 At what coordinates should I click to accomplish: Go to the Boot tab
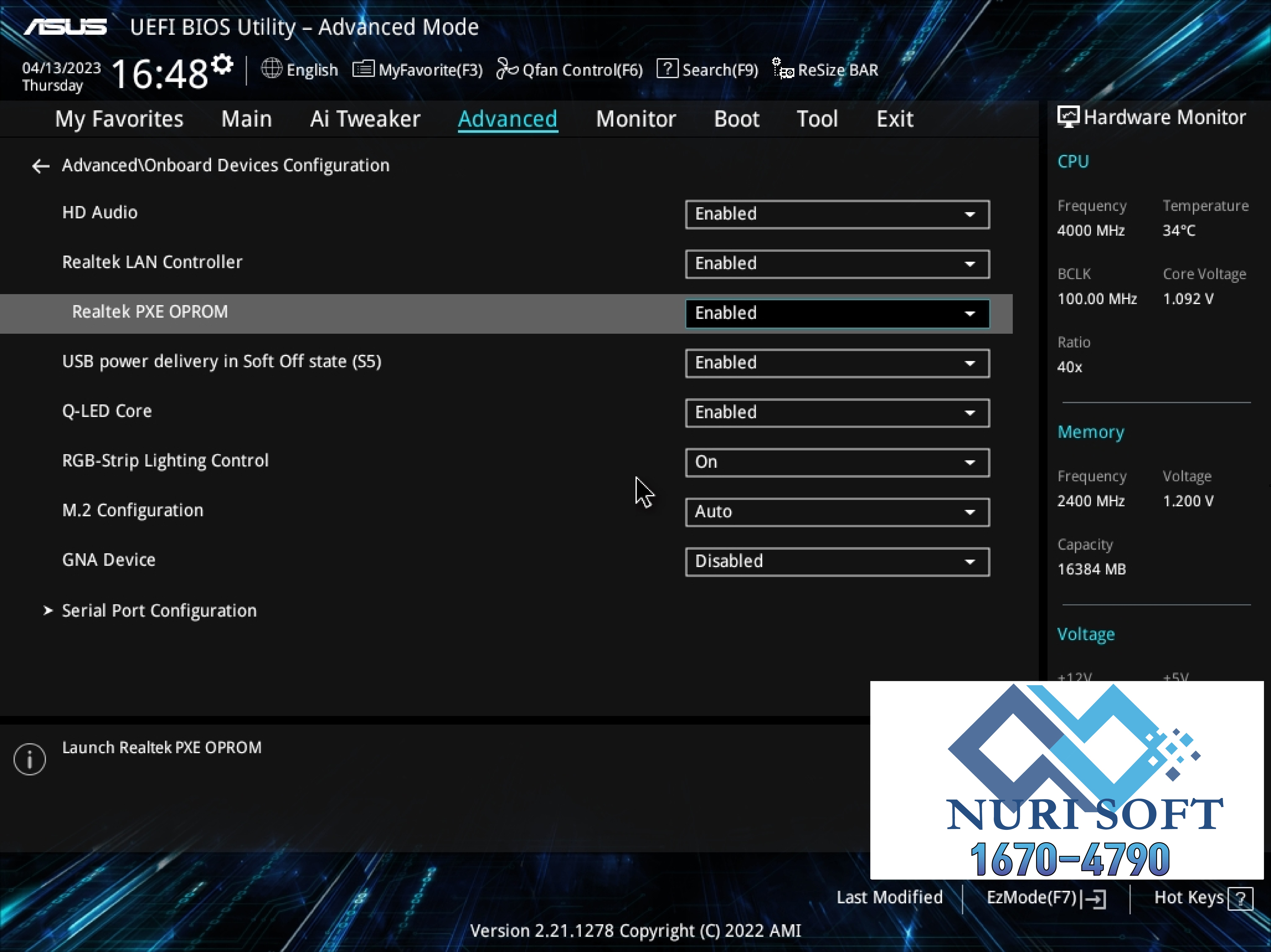point(737,119)
